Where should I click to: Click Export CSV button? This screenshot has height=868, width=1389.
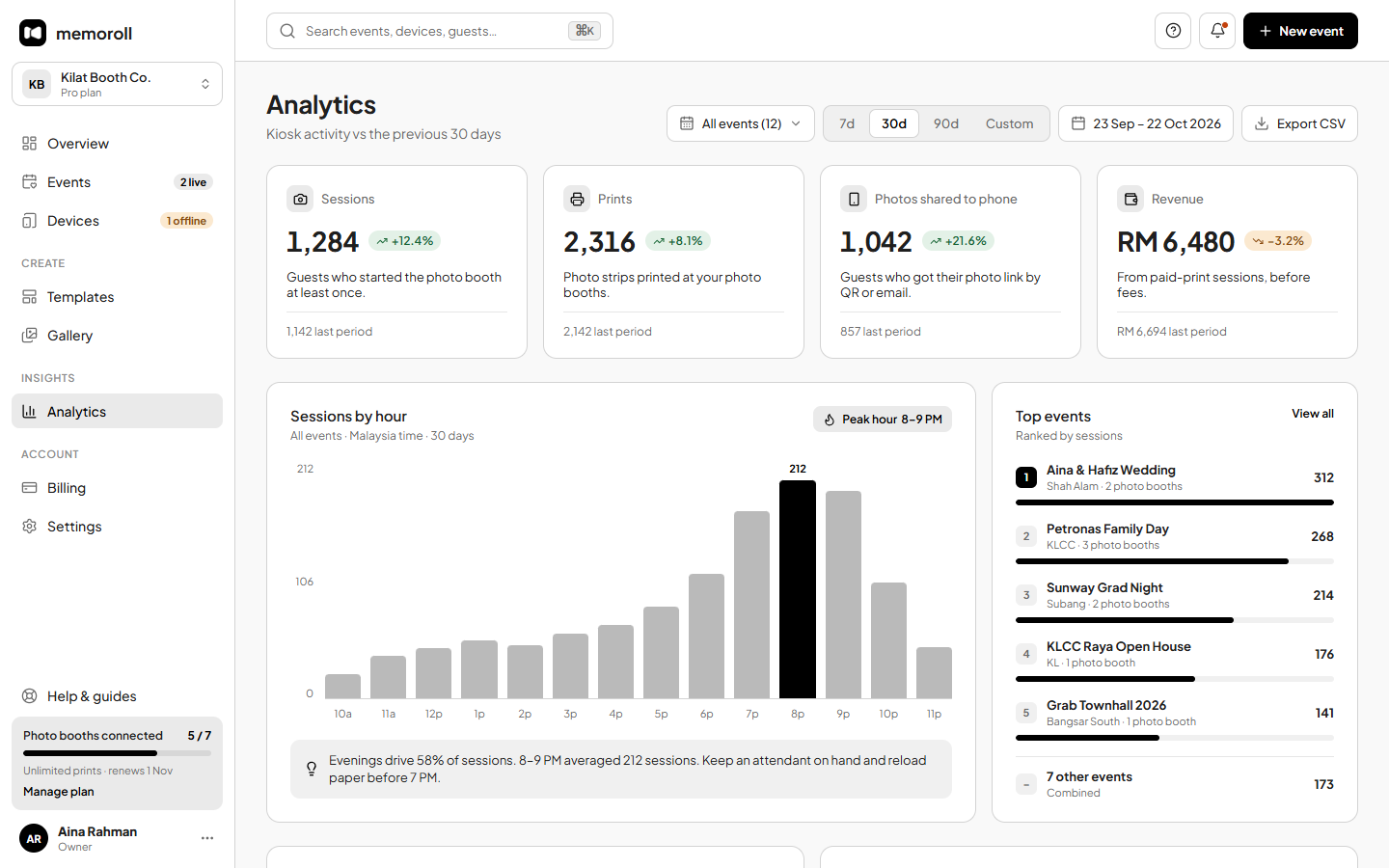pyautogui.click(x=1299, y=123)
